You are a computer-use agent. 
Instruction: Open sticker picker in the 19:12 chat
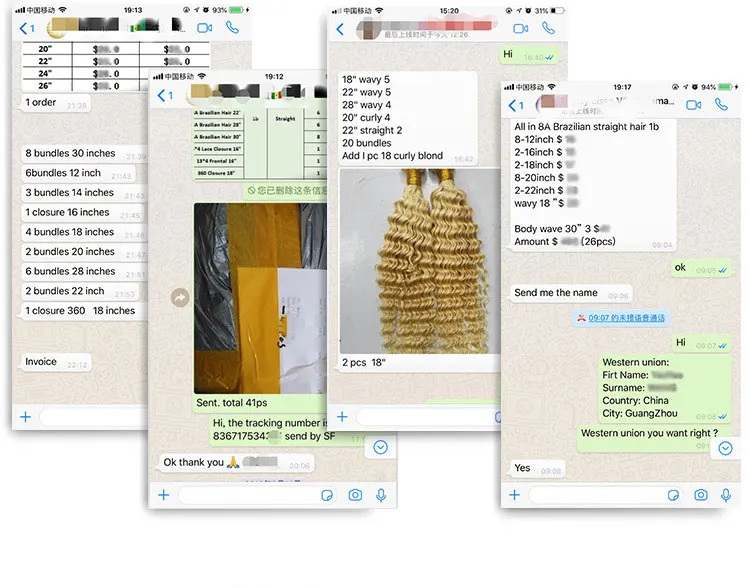327,495
